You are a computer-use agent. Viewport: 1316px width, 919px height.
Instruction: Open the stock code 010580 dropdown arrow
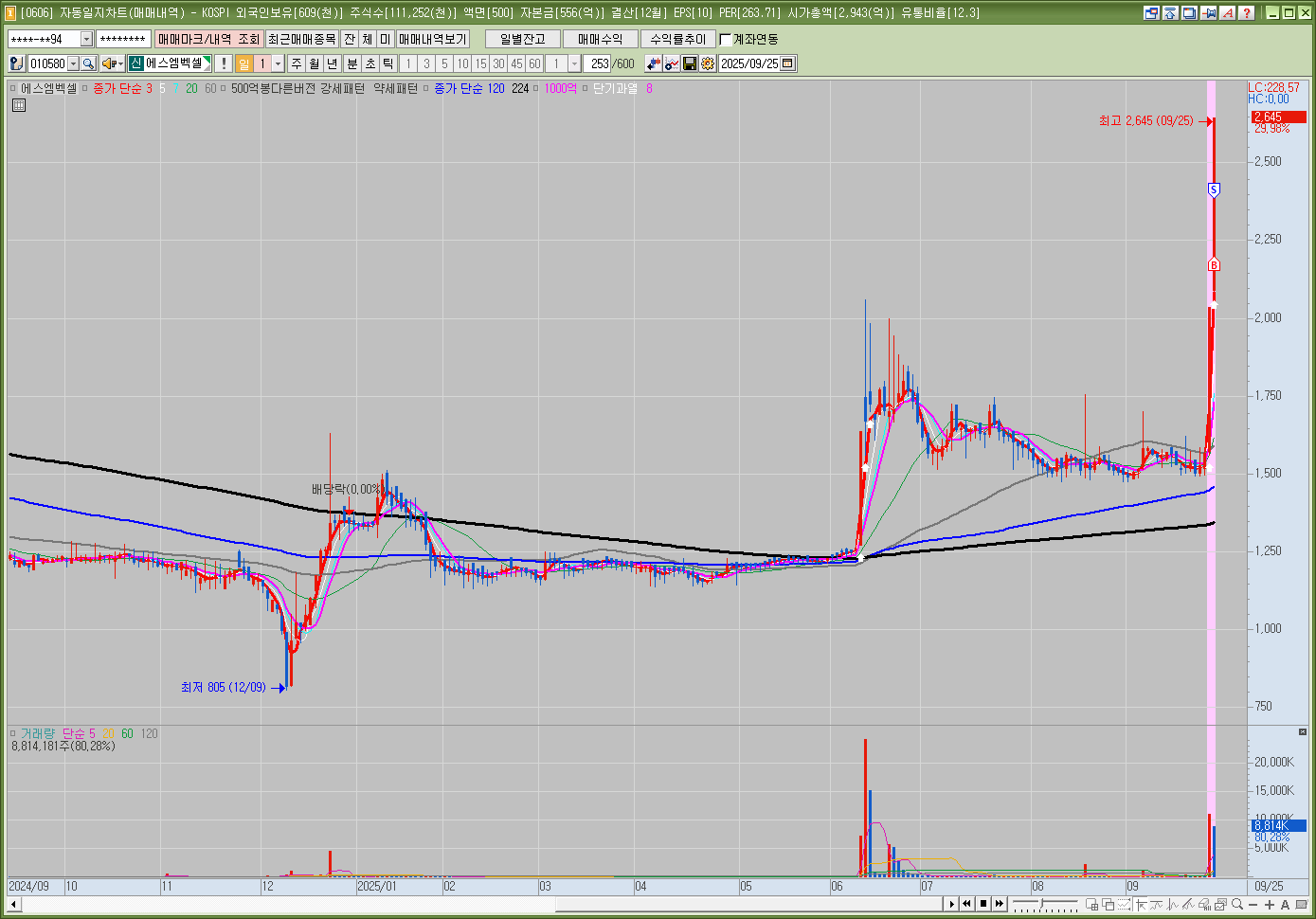(x=73, y=63)
